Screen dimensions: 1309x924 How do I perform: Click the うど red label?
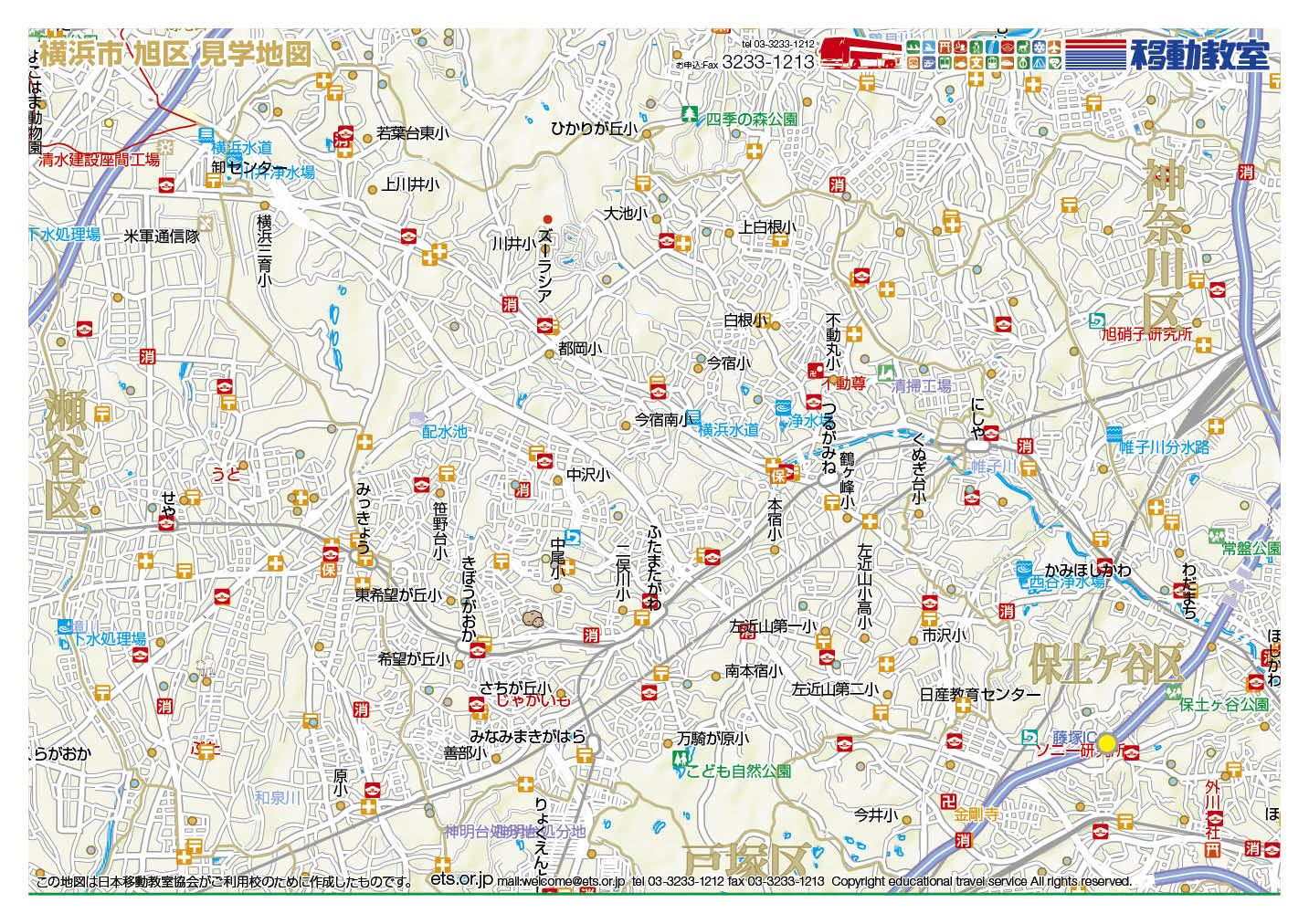226,473
